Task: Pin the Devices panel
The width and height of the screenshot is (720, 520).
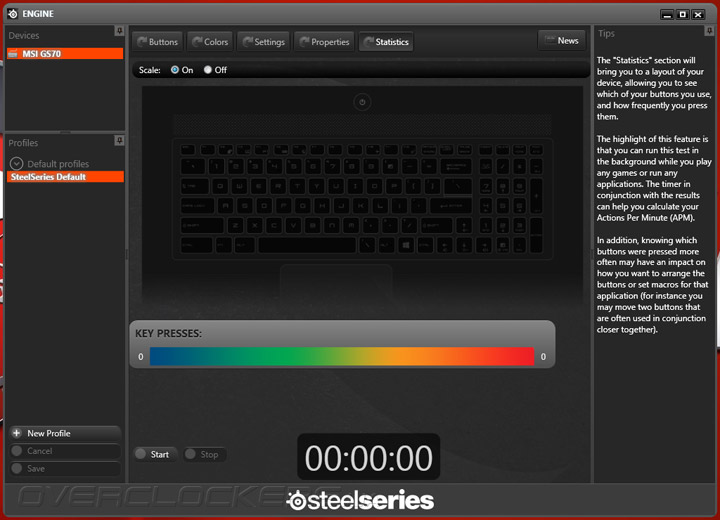Action: pyautogui.click(x=119, y=31)
